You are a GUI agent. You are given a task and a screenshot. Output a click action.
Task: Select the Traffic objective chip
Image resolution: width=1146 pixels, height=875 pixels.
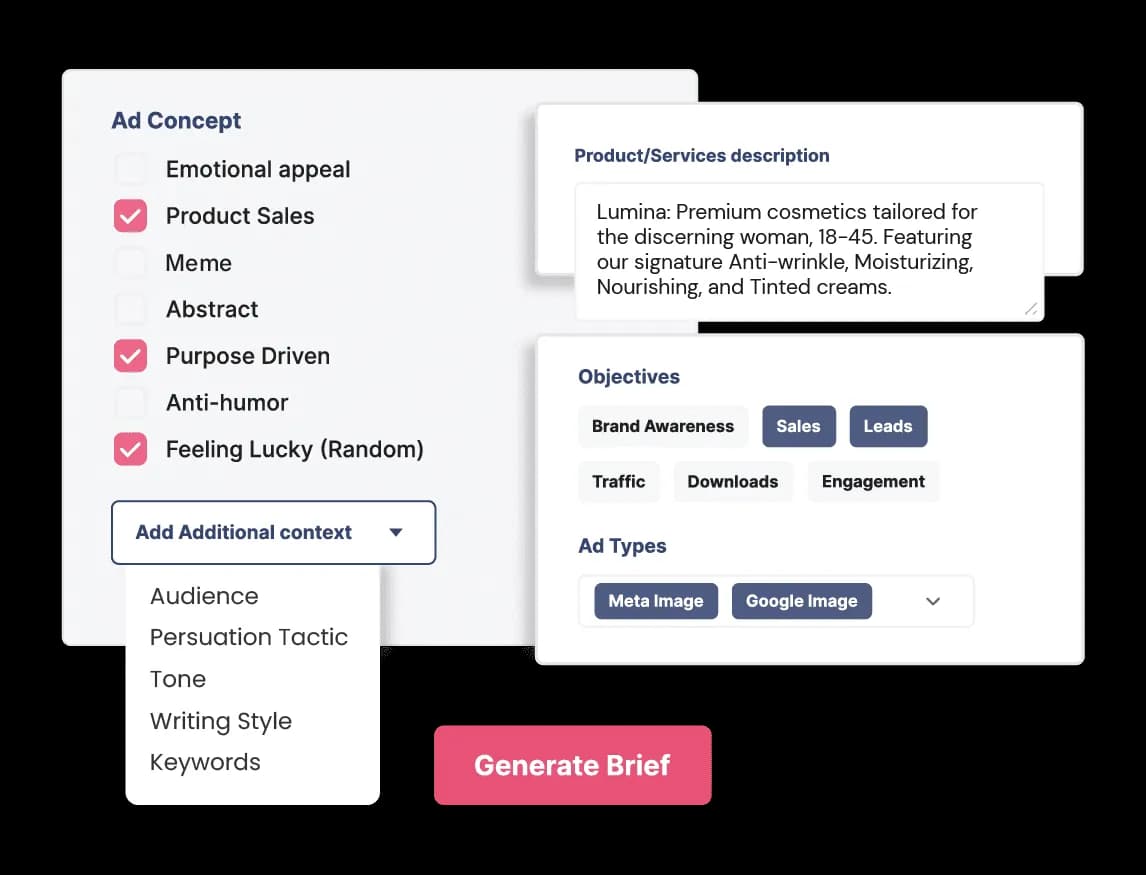tap(619, 481)
